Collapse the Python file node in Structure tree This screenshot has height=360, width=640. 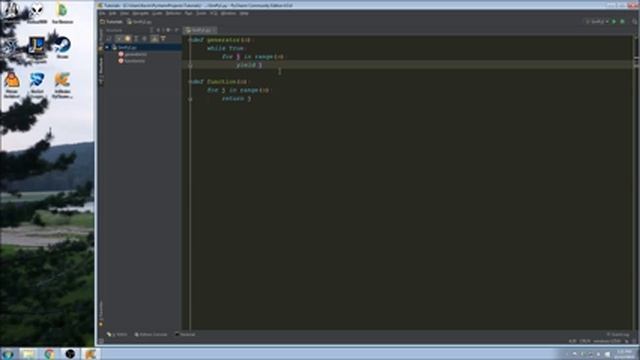click(x=107, y=47)
